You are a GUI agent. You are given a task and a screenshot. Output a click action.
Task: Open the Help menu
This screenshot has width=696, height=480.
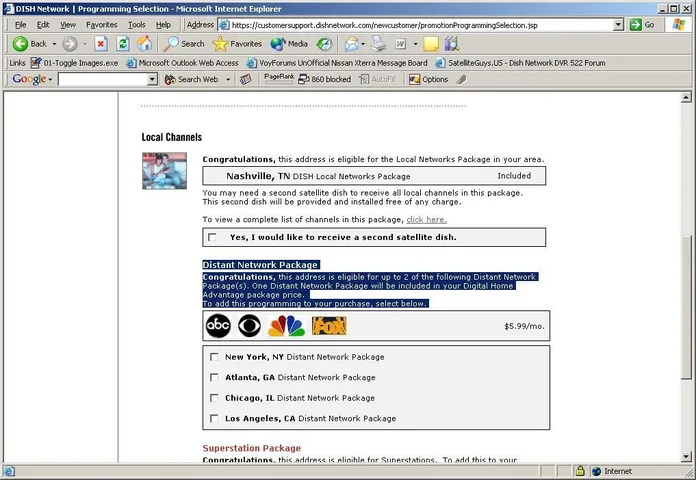tap(163, 25)
